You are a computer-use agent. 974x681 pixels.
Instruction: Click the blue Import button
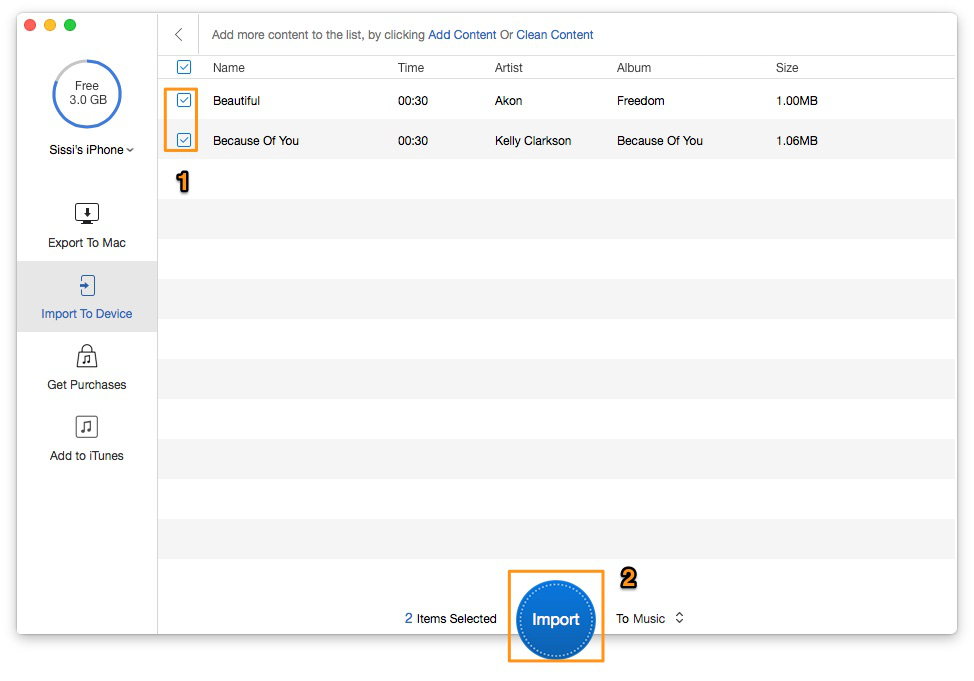556,619
